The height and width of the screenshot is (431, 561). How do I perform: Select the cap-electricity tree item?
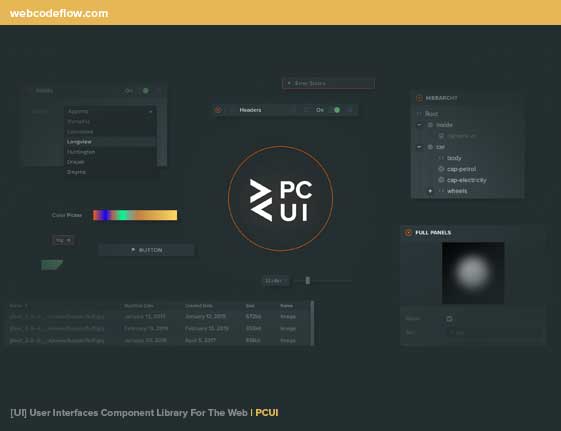click(x=467, y=180)
